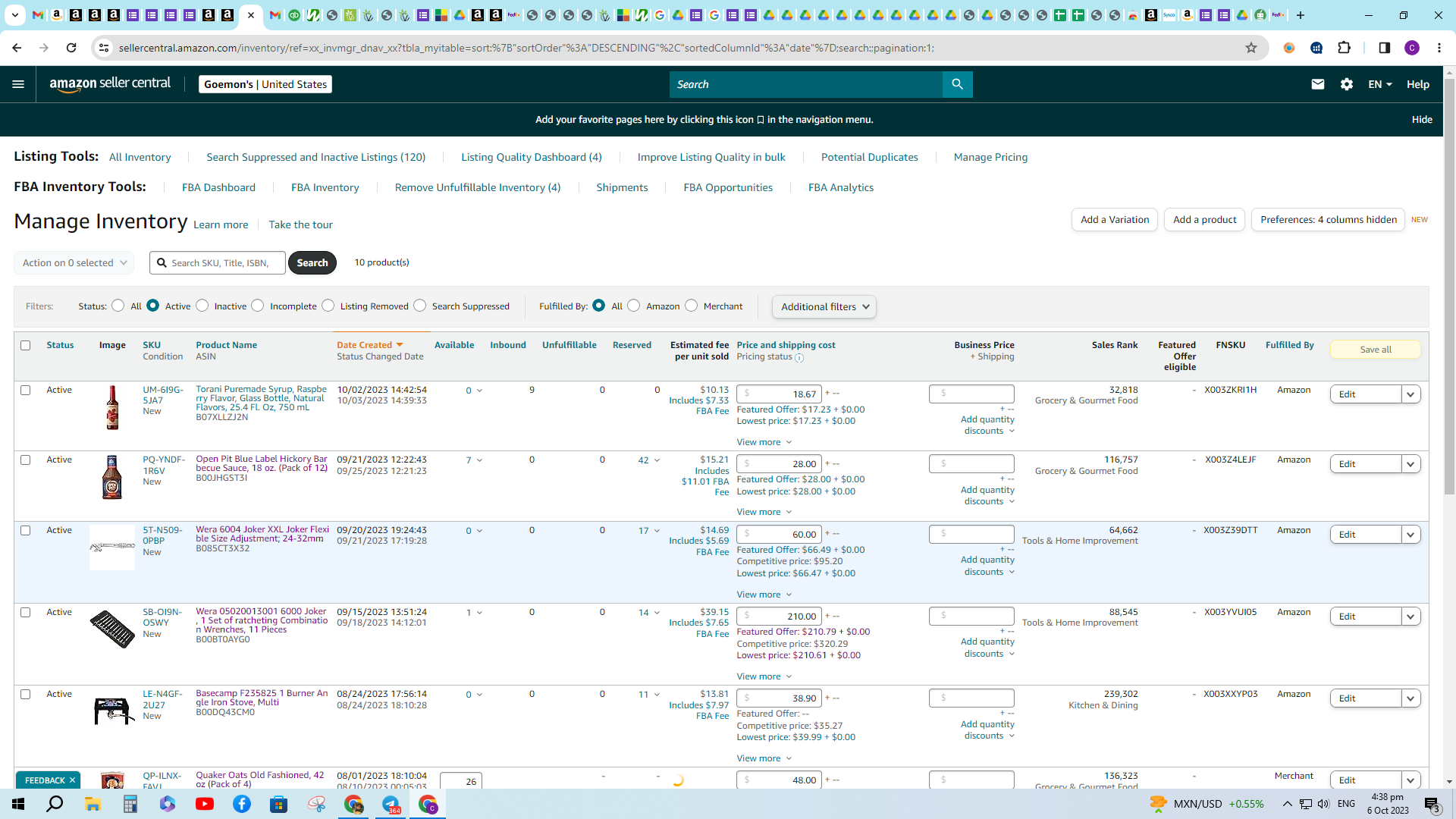Click the pricing status info icon
Viewport: 1456px width, 819px height.
[x=799, y=358]
